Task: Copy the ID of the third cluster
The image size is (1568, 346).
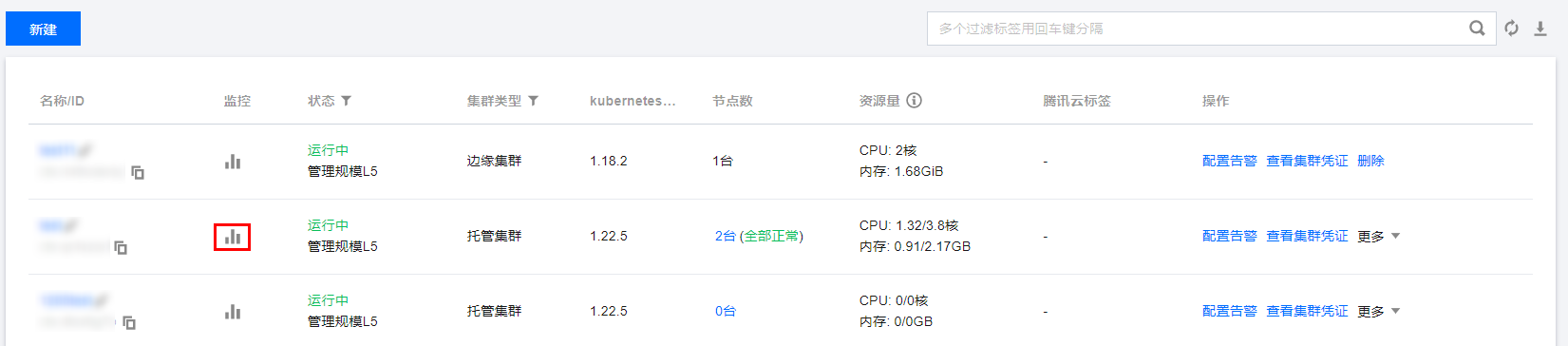Action: tap(129, 323)
